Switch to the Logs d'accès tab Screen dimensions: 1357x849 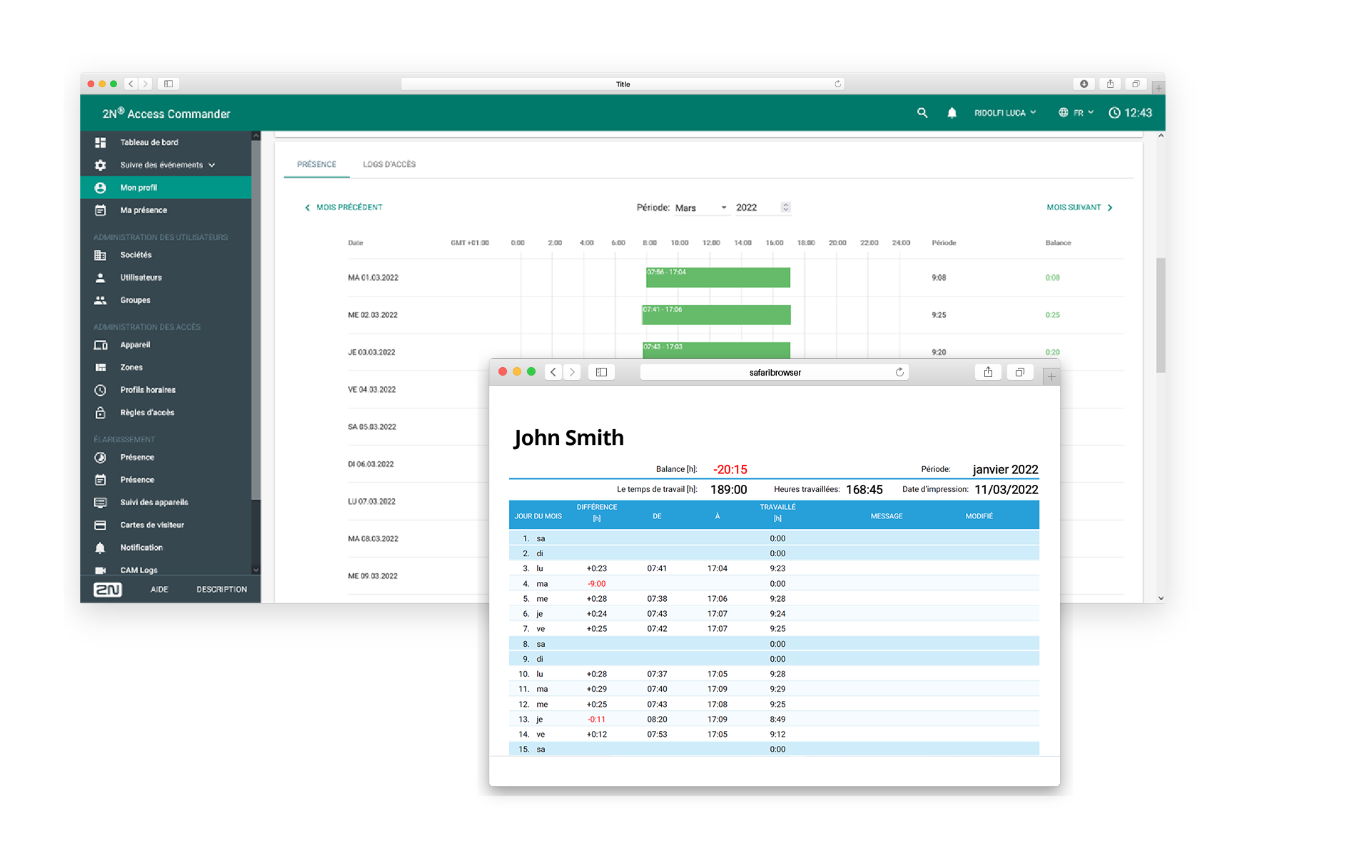[x=389, y=164]
